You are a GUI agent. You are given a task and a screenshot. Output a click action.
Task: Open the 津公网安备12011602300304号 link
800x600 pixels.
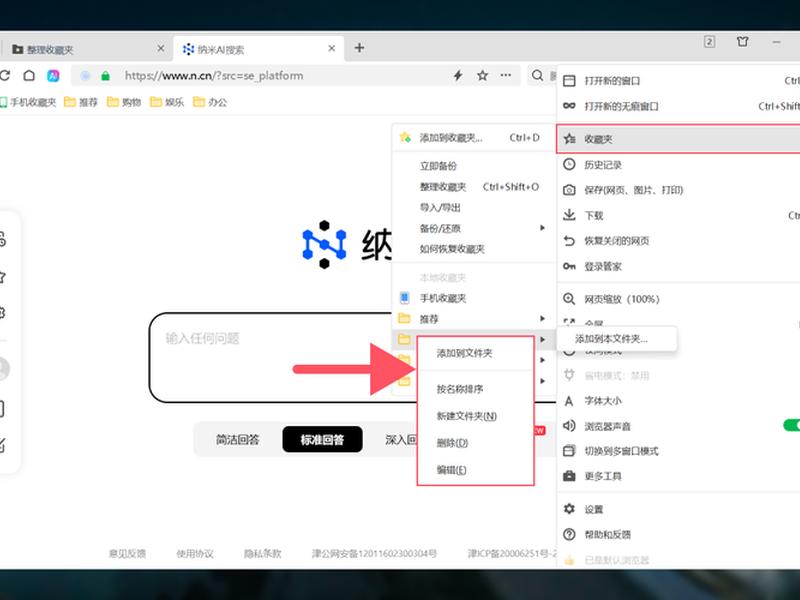(374, 554)
